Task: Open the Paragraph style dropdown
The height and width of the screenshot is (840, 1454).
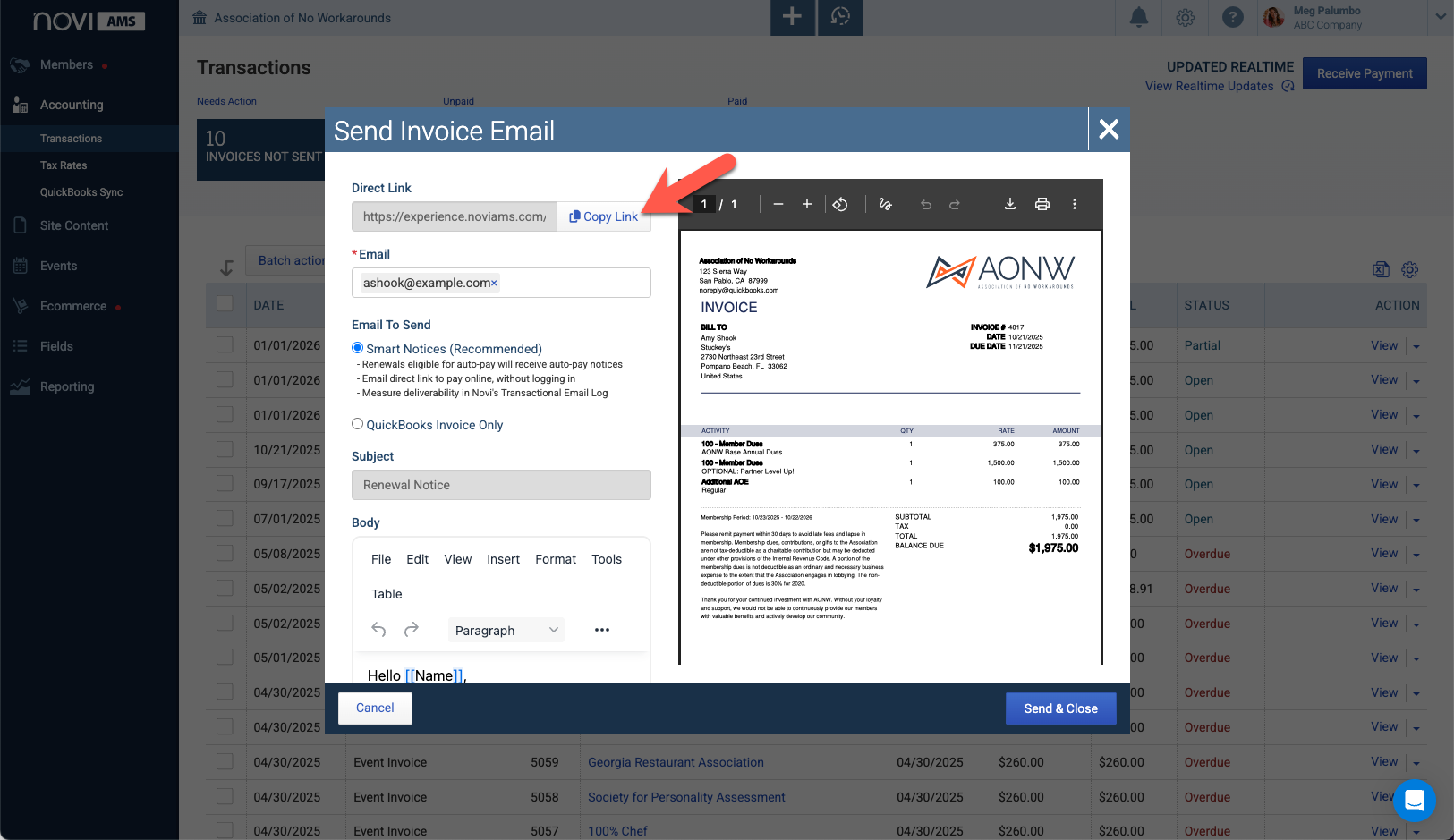Action: (506, 630)
